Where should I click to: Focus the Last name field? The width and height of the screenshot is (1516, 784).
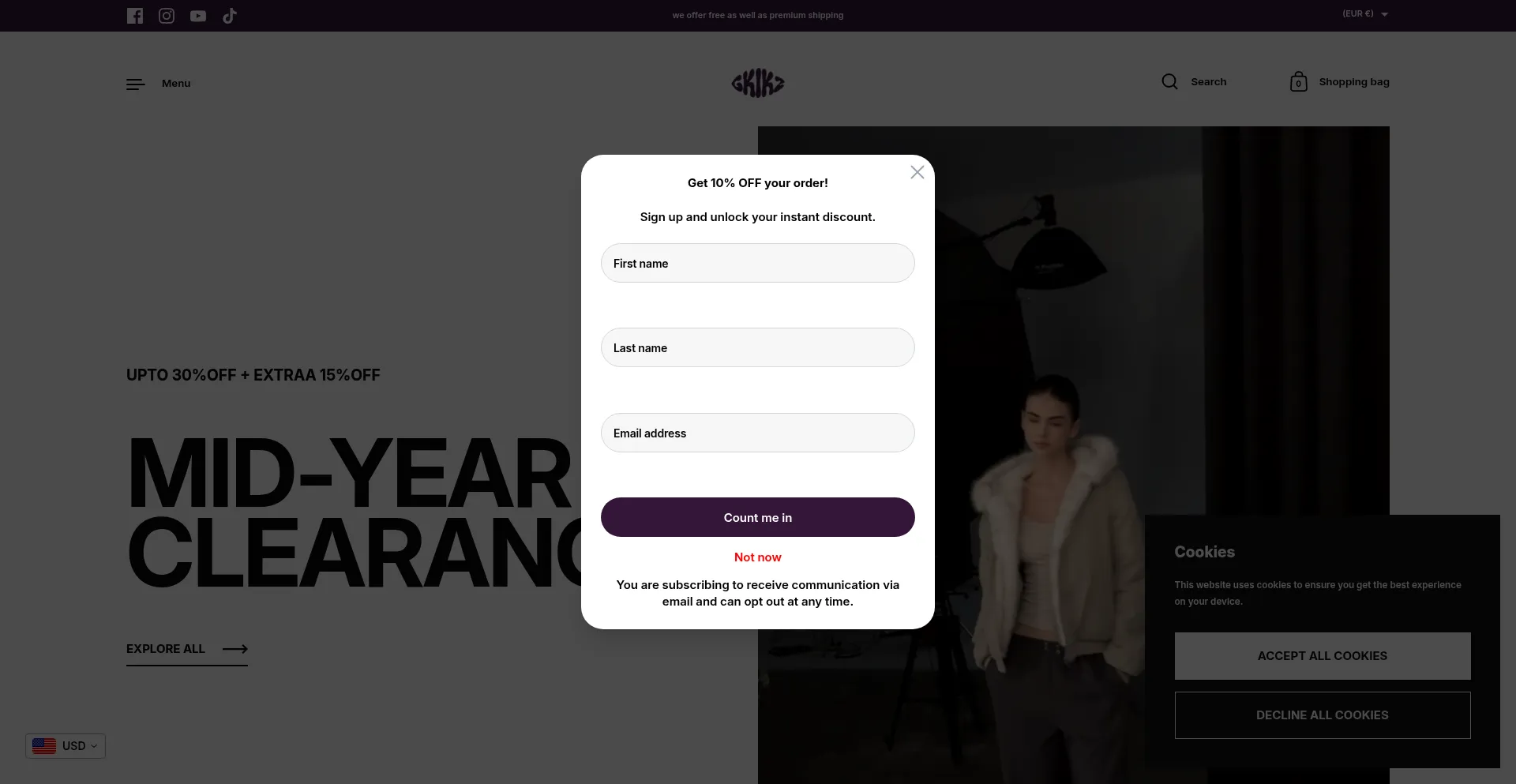758,347
